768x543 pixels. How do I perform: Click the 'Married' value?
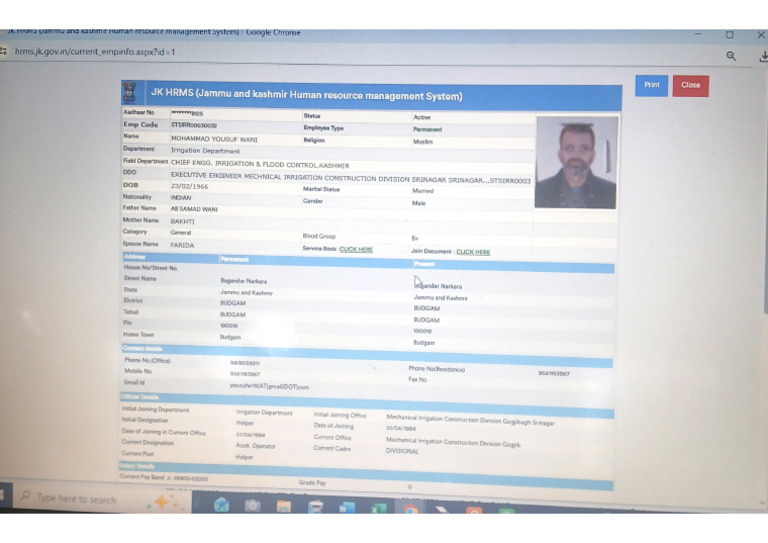click(x=423, y=191)
